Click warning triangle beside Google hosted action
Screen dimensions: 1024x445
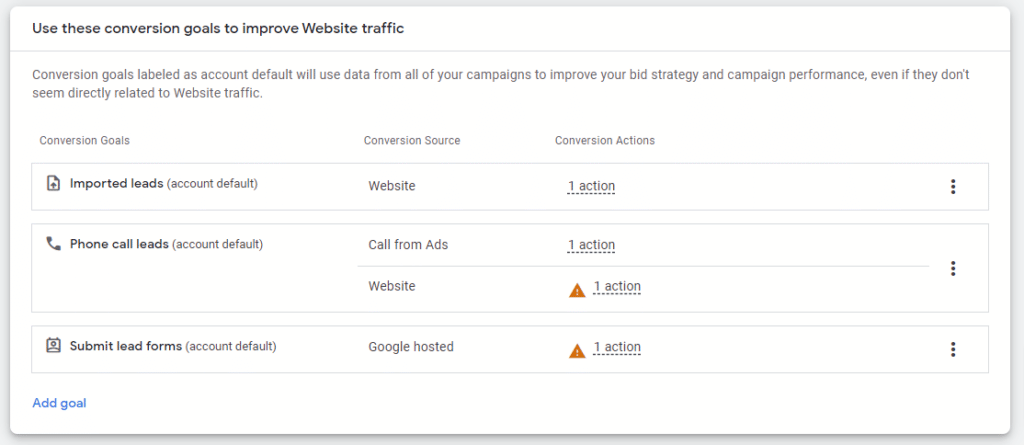click(x=577, y=352)
